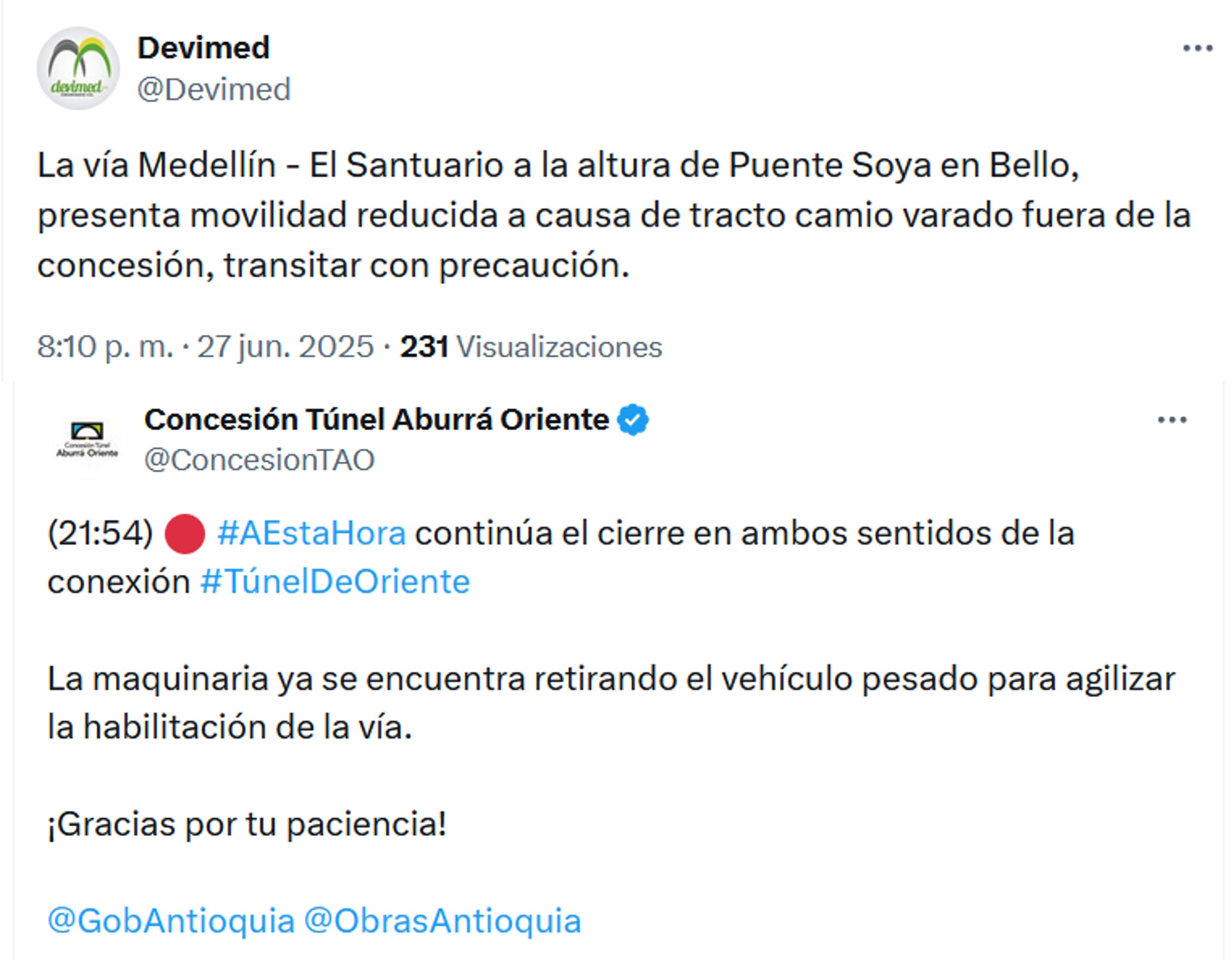Open more options on Devimed's post
Image resolution: width=1232 pixels, height=960 pixels.
(x=1198, y=49)
